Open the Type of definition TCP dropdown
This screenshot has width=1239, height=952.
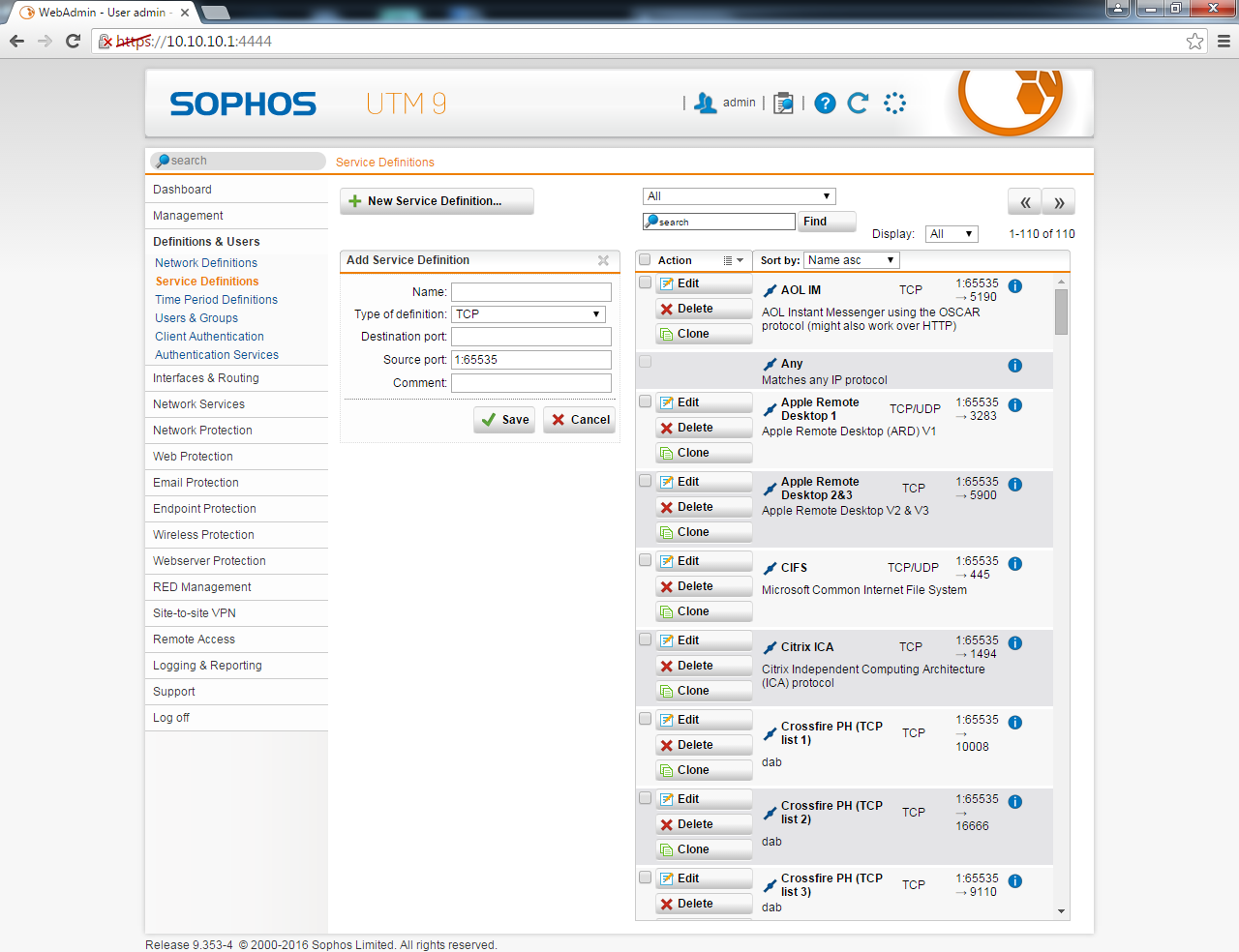pyautogui.click(x=529, y=314)
